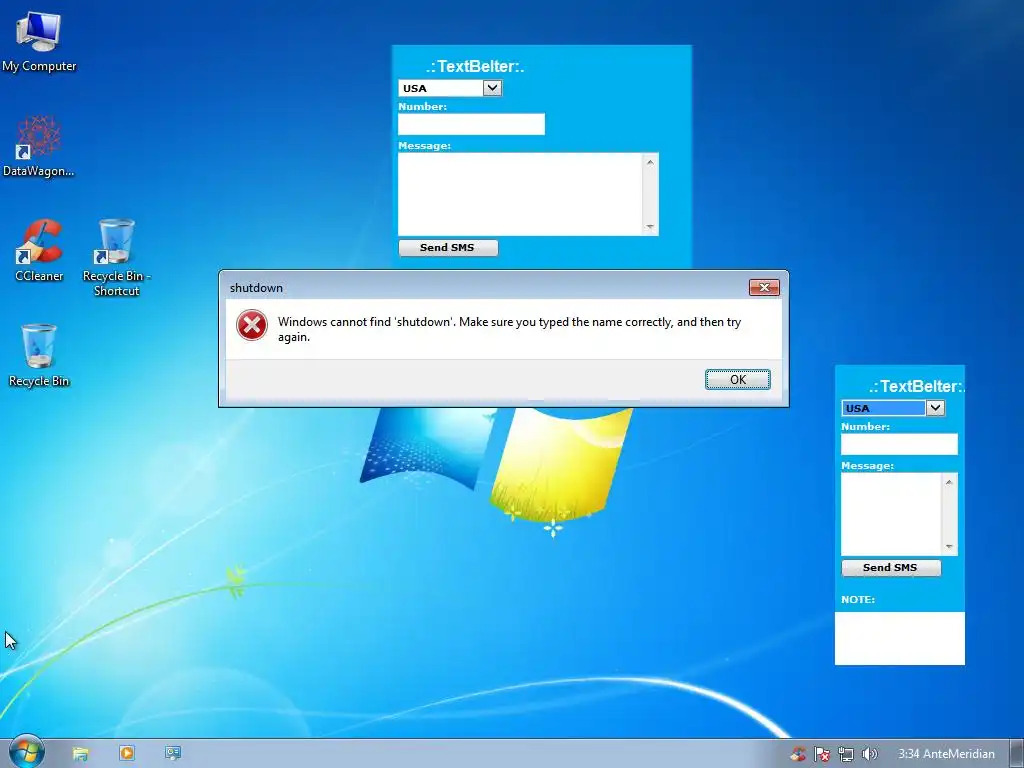Viewport: 1024px width, 768px height.
Task: Click scroll up arrow in top TextBelter message box
Action: [x=650, y=162]
